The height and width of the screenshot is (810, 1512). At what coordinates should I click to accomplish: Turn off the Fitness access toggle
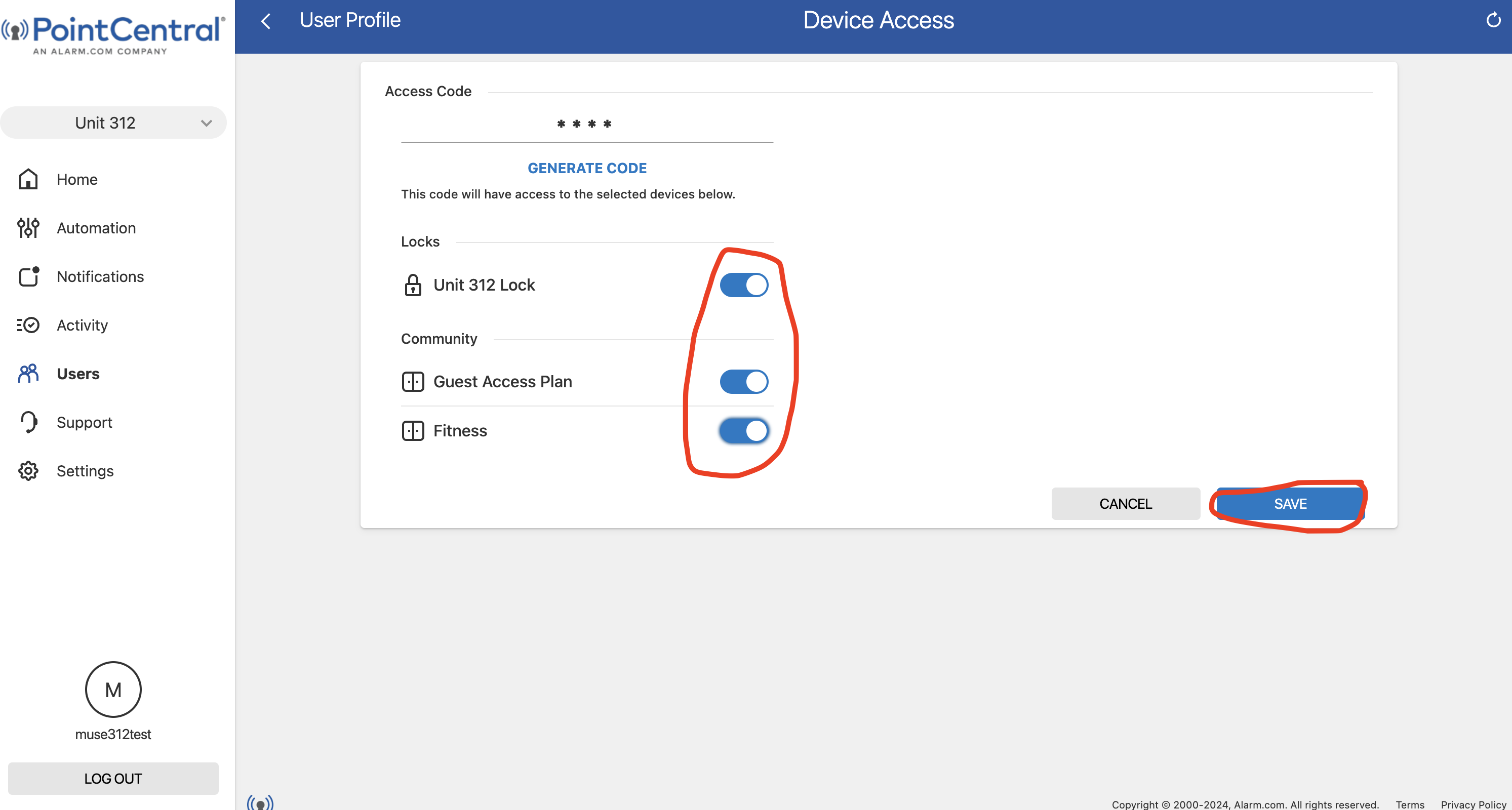point(744,431)
